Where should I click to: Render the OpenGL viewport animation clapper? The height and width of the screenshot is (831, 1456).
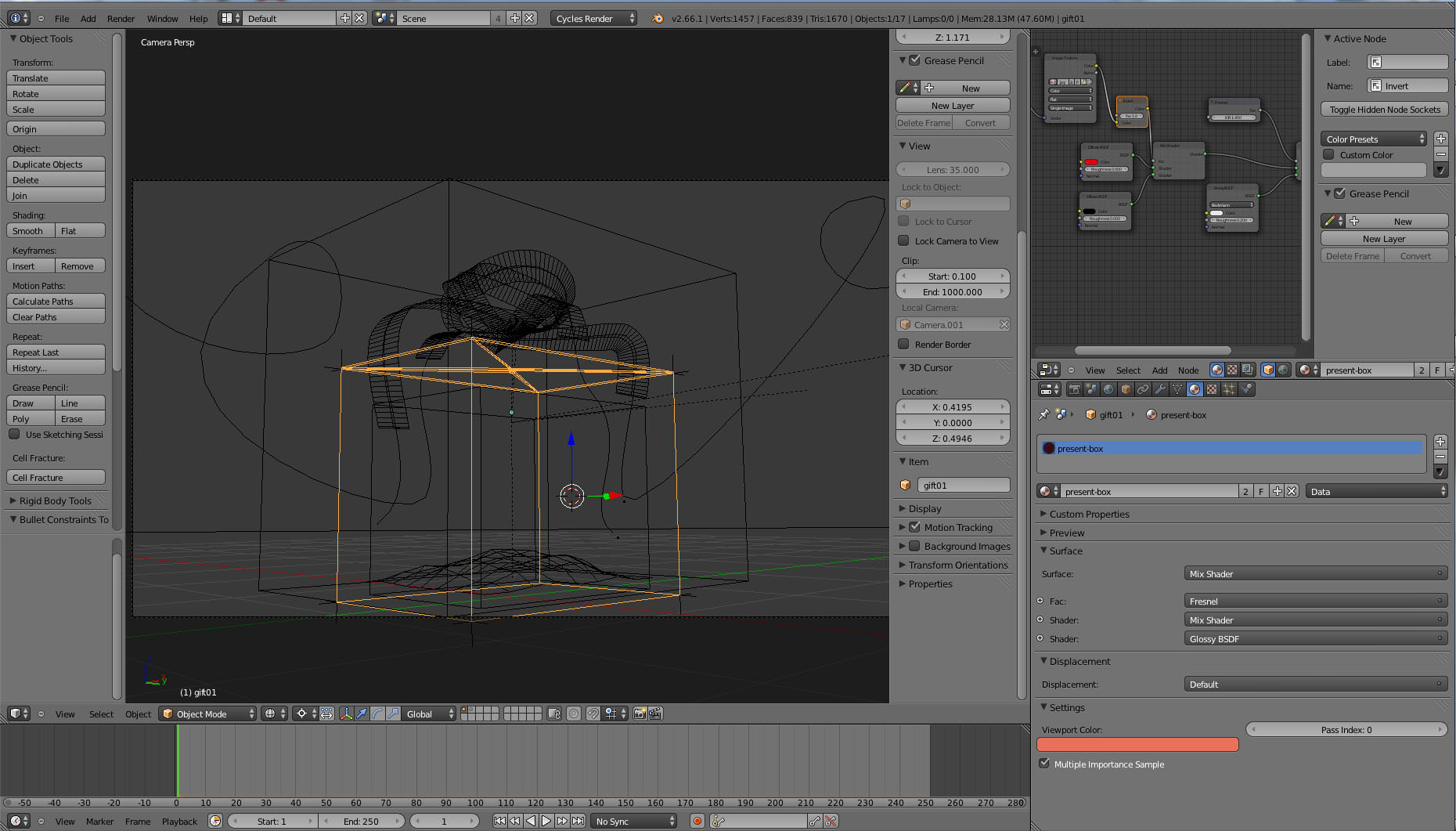tap(656, 714)
